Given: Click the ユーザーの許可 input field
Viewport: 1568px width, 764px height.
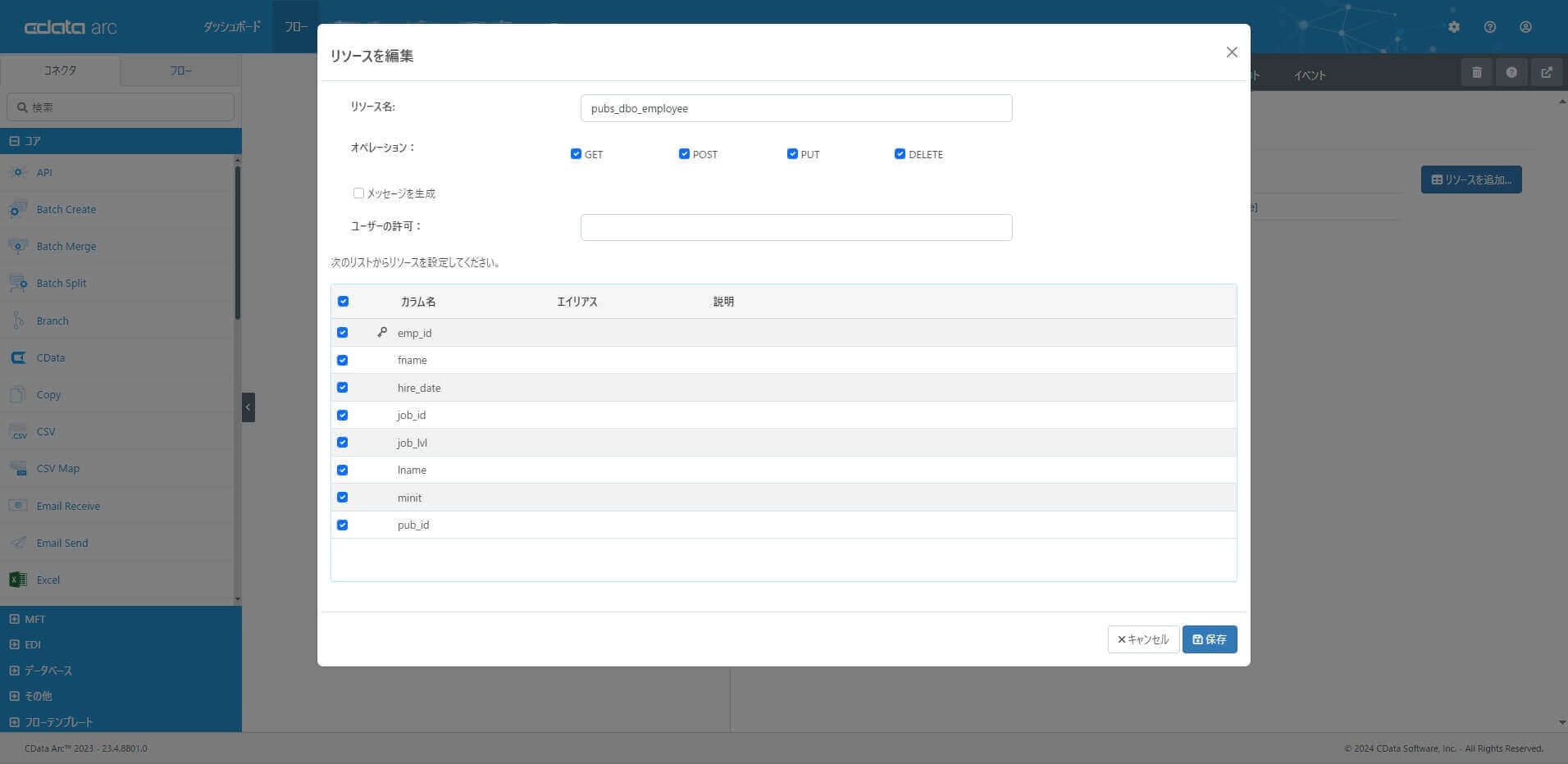Looking at the screenshot, I should tap(796, 227).
